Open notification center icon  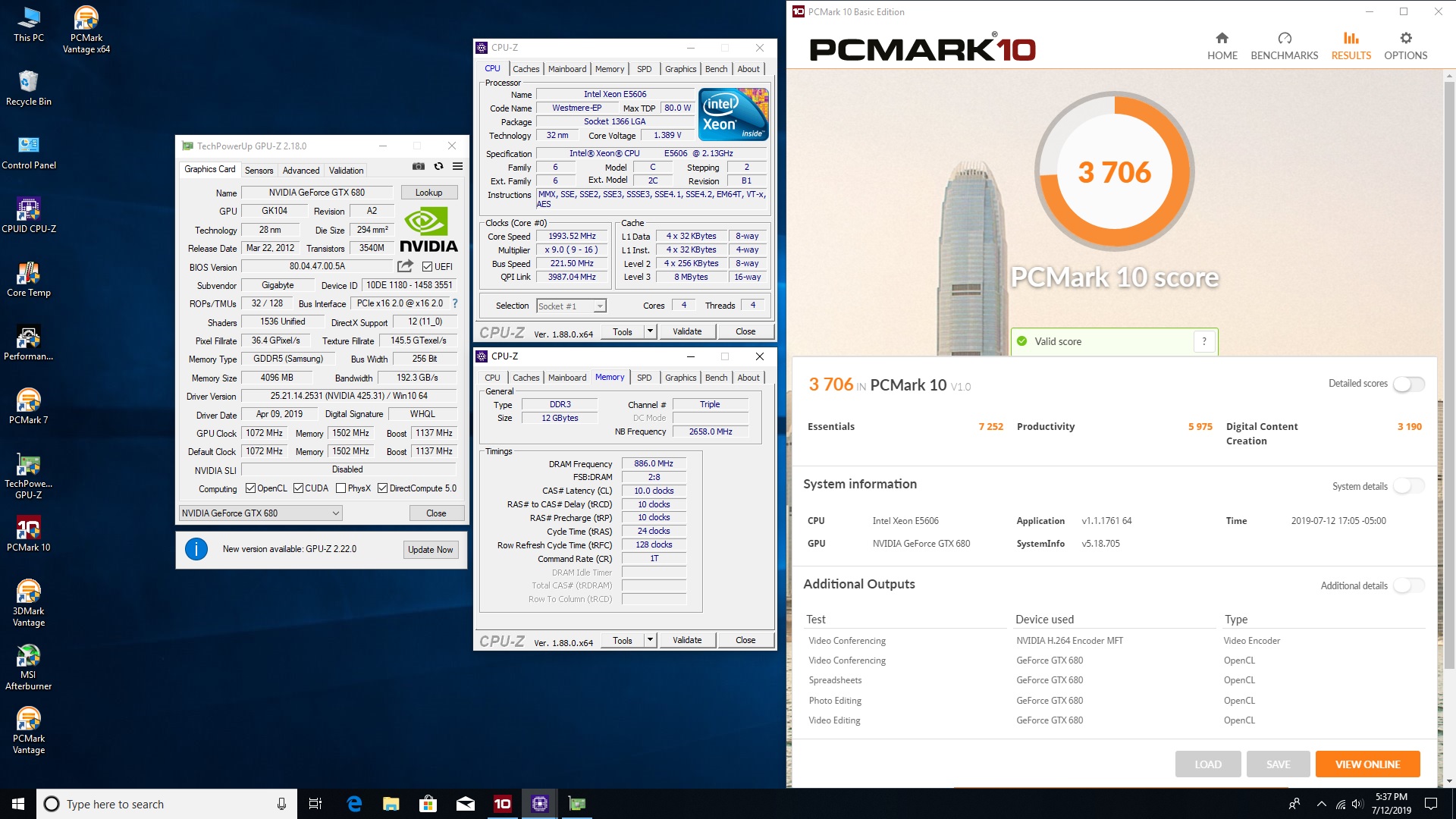pyautogui.click(x=1431, y=804)
